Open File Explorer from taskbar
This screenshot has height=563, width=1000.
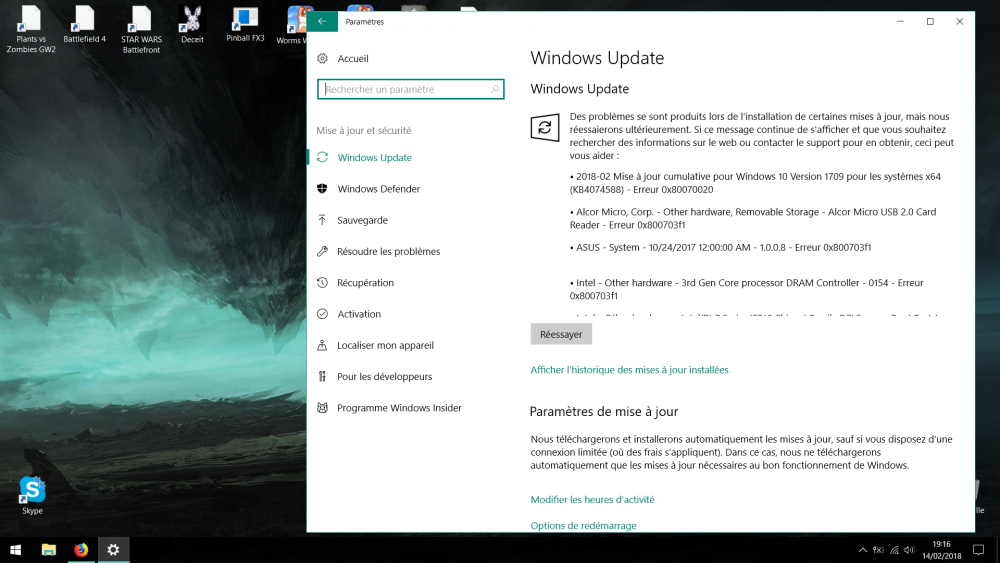pos(48,549)
